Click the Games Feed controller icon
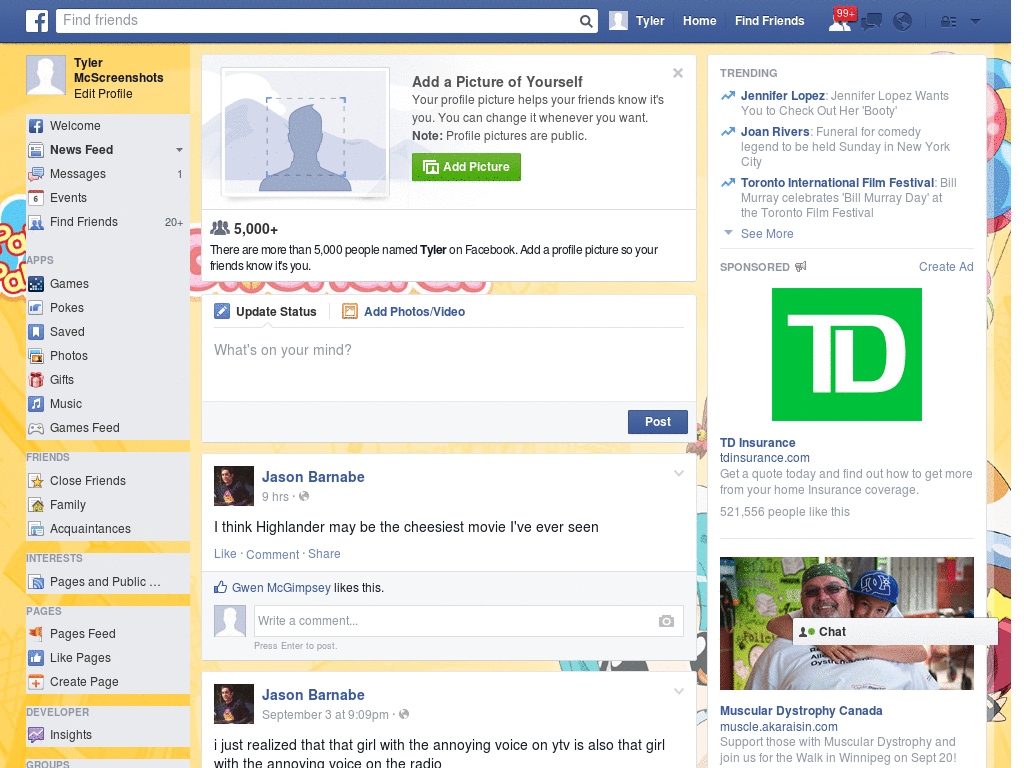 coord(36,428)
